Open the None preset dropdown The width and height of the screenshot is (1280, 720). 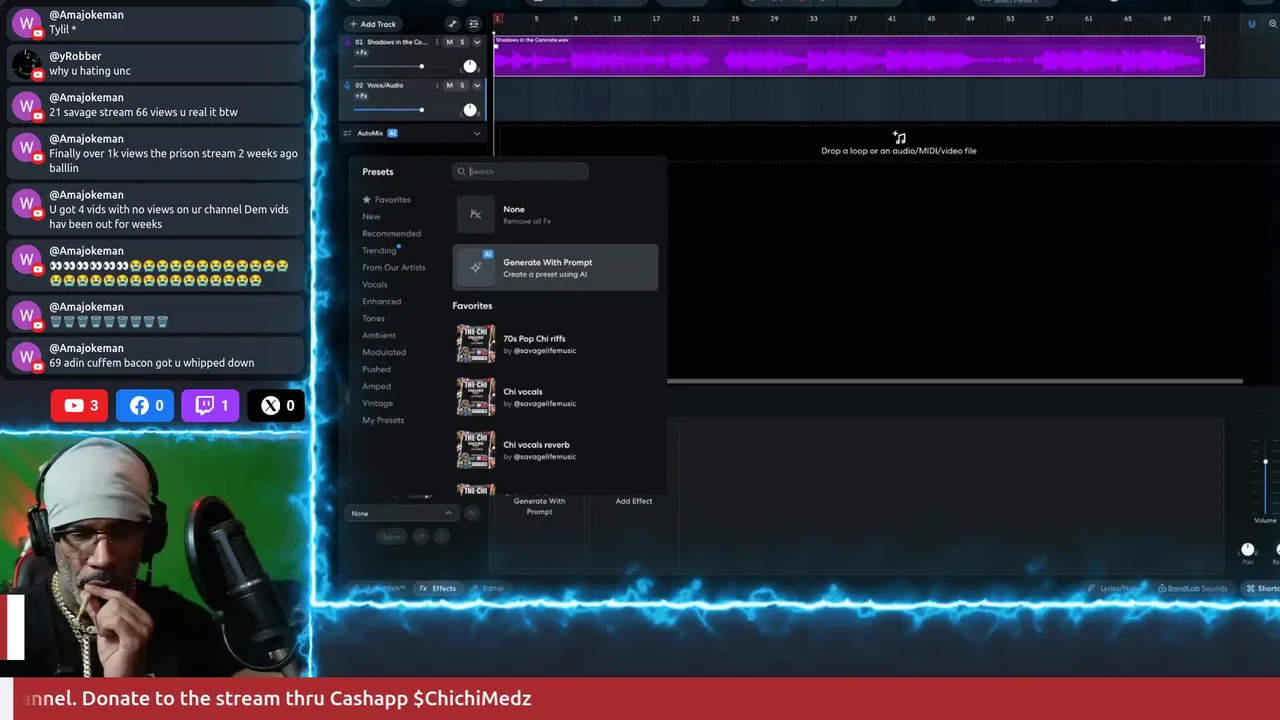(x=401, y=513)
